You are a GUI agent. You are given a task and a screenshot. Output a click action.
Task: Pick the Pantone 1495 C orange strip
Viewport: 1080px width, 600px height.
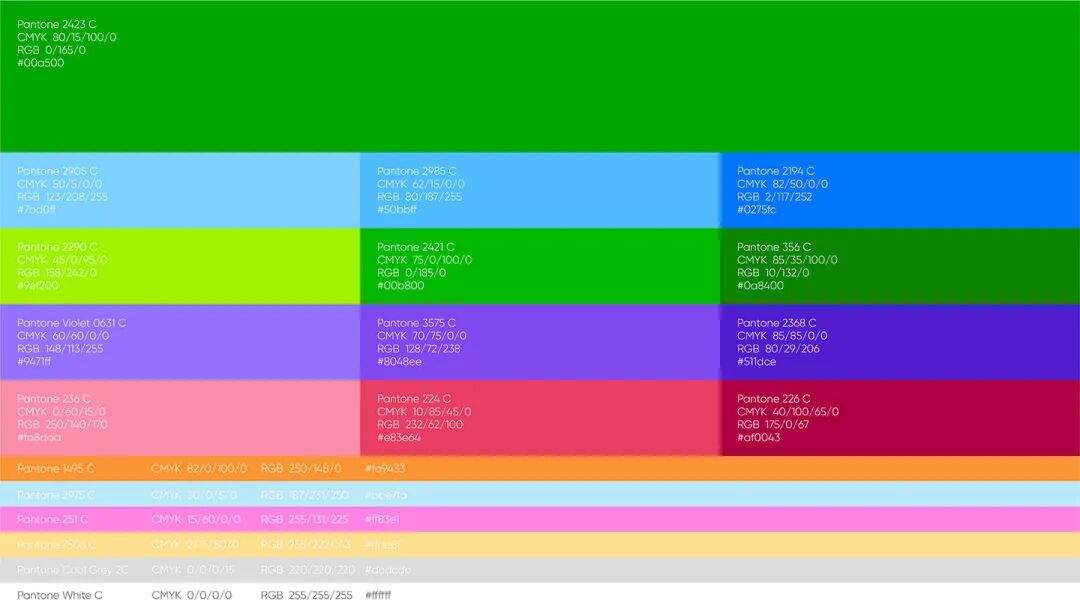(x=540, y=468)
